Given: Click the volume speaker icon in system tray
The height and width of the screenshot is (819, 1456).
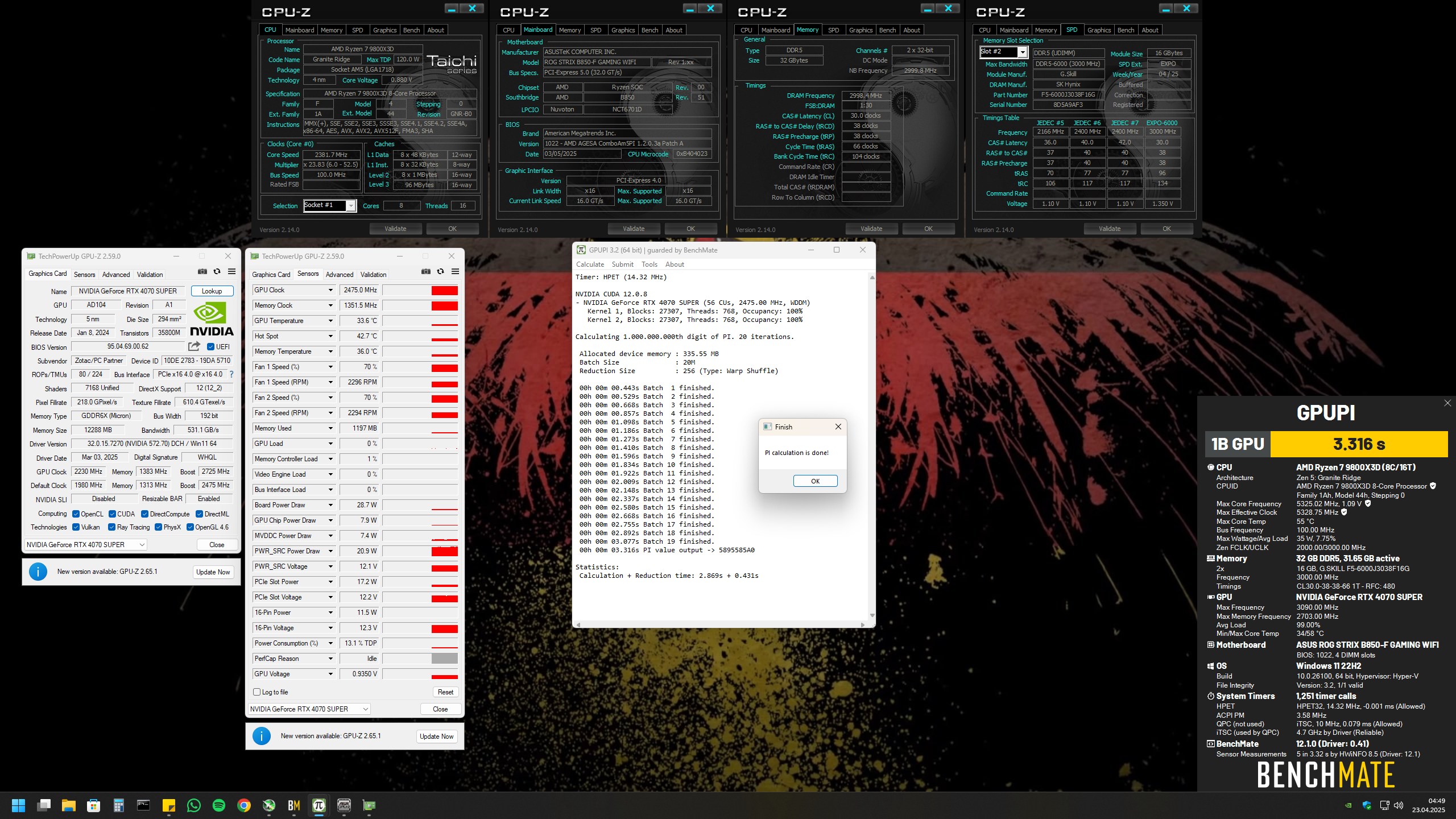Looking at the screenshot, I should click(x=1399, y=805).
